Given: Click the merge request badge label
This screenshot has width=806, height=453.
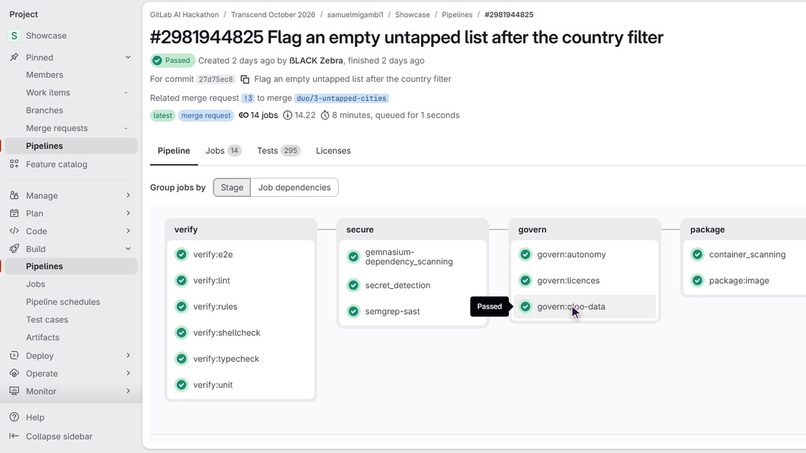Looking at the screenshot, I should (206, 115).
